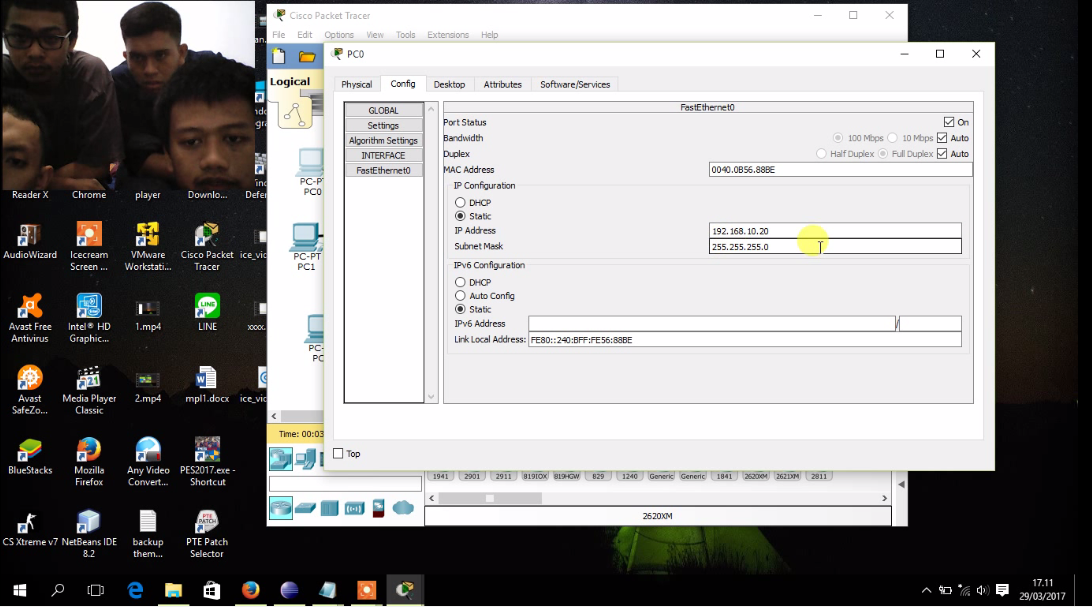The image size is (1092, 607).
Task: Open the File menu in Packet Tracer
Action: coord(279,35)
